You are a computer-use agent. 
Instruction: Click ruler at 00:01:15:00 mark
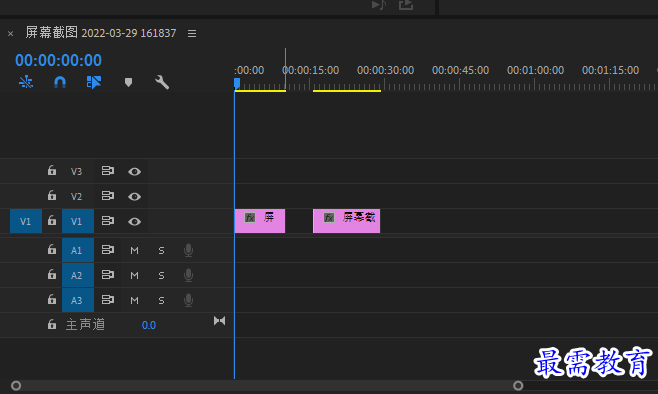click(611, 70)
